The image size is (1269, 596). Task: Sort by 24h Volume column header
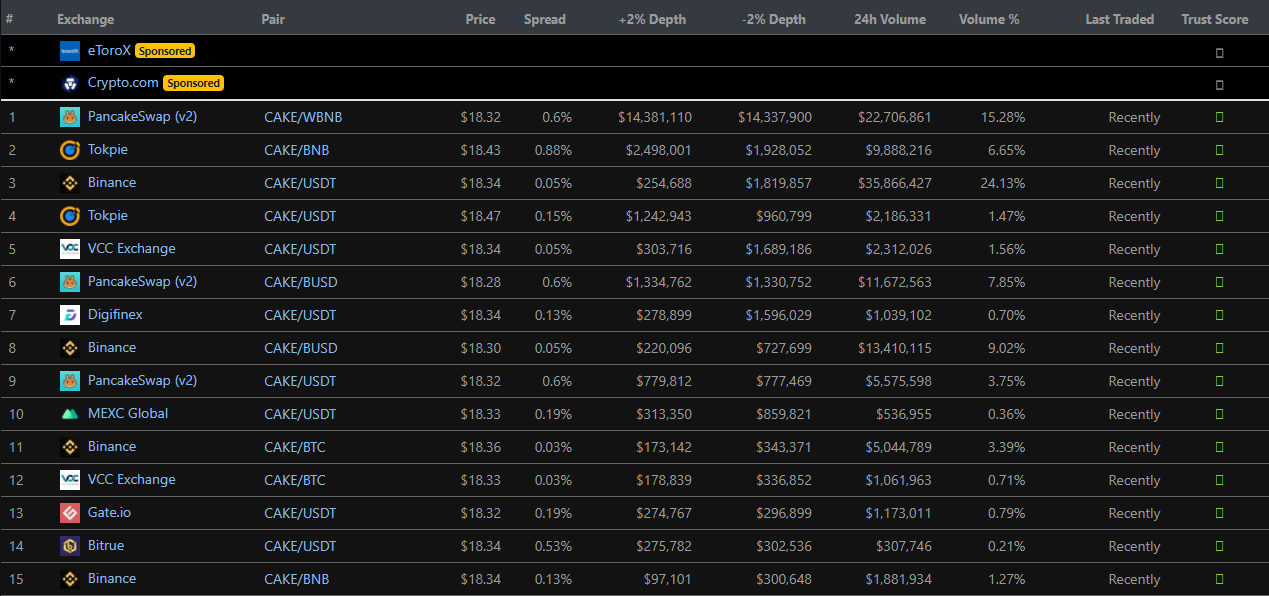click(890, 19)
